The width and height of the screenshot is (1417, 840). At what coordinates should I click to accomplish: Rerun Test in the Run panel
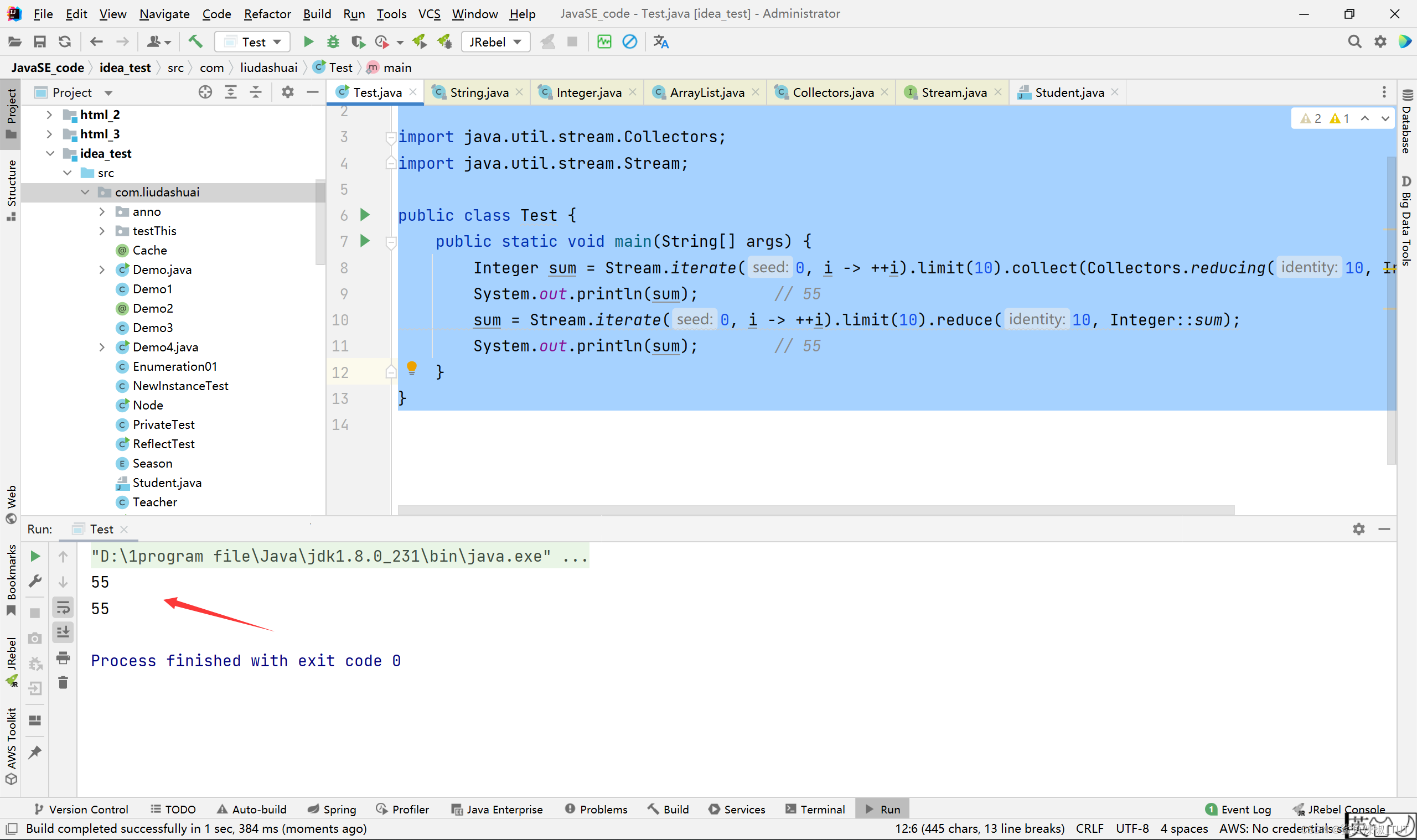coord(35,557)
